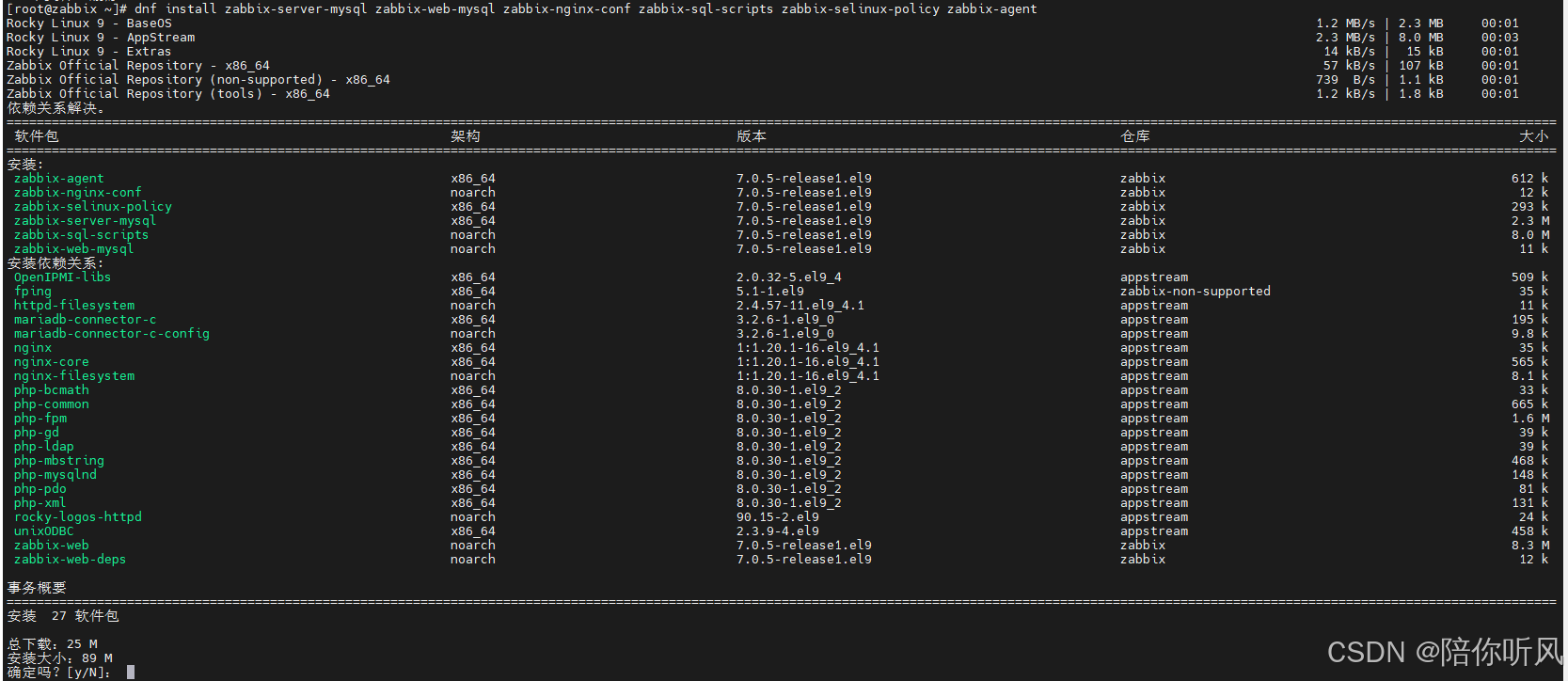Click the rocky-logos-httpd package name
The image size is (1568, 681).
pyautogui.click(x=77, y=516)
